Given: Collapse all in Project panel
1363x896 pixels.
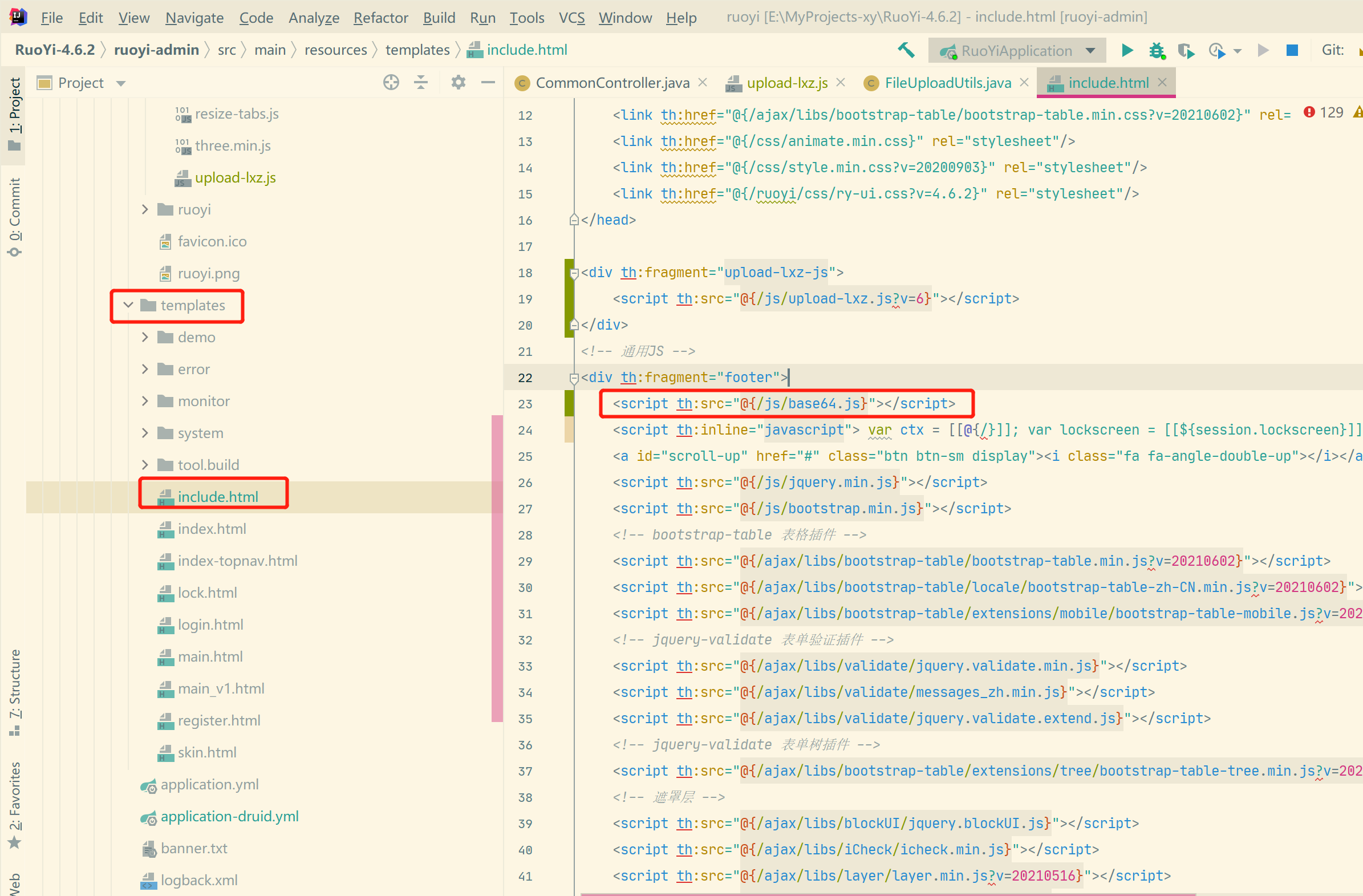Looking at the screenshot, I should point(421,83).
